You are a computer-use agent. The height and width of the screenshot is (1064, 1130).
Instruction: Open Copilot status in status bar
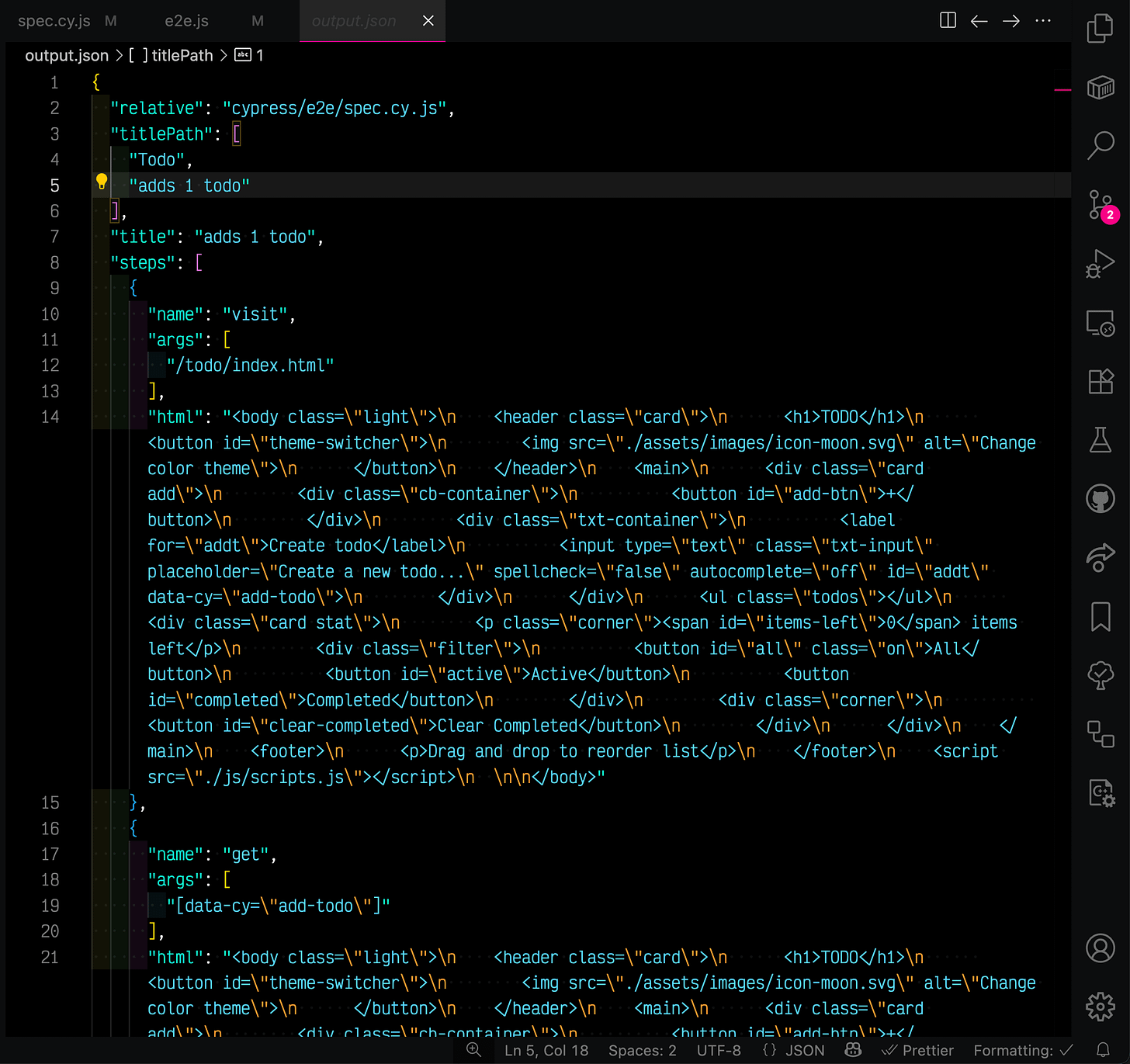pos(853,1050)
